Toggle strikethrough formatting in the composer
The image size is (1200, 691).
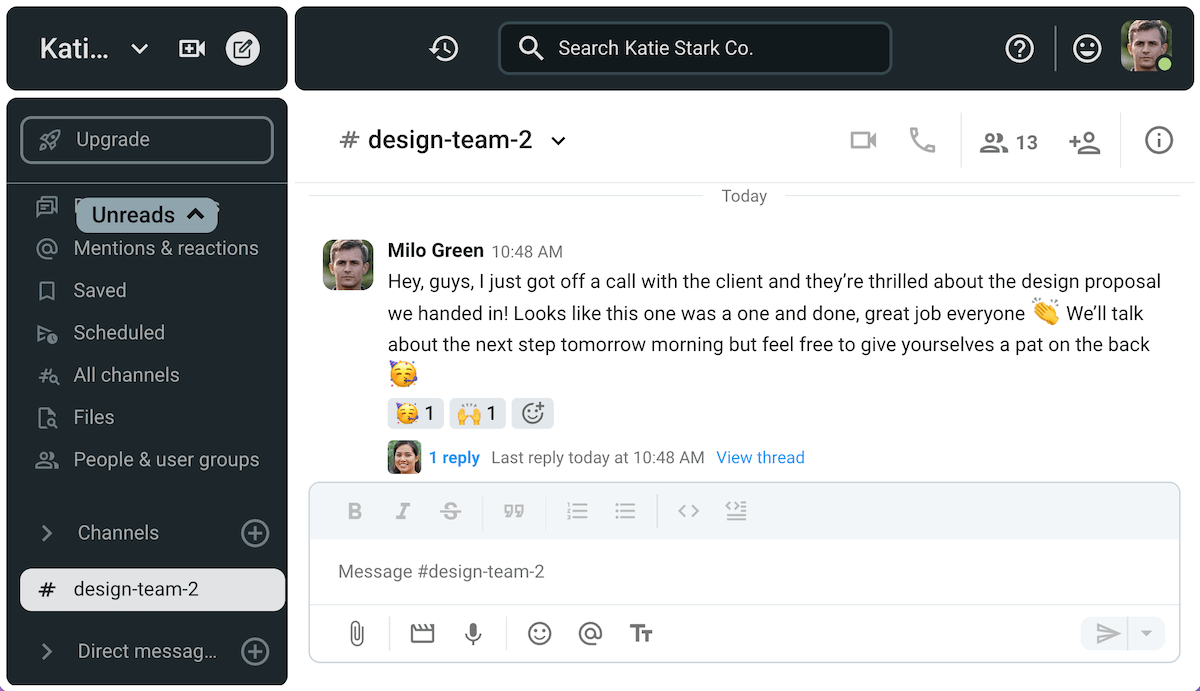coord(451,511)
